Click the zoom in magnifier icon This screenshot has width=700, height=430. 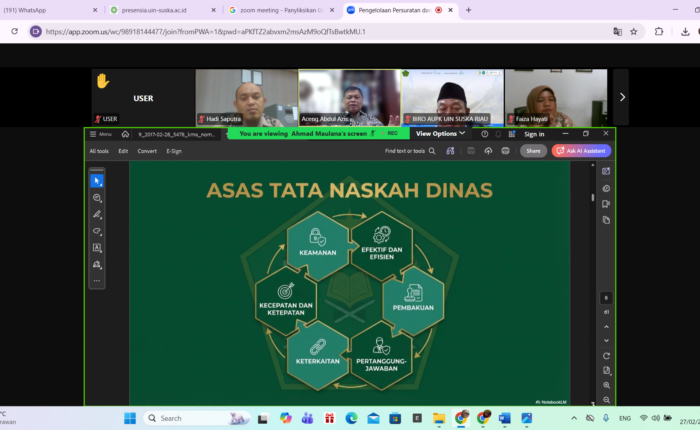click(607, 385)
